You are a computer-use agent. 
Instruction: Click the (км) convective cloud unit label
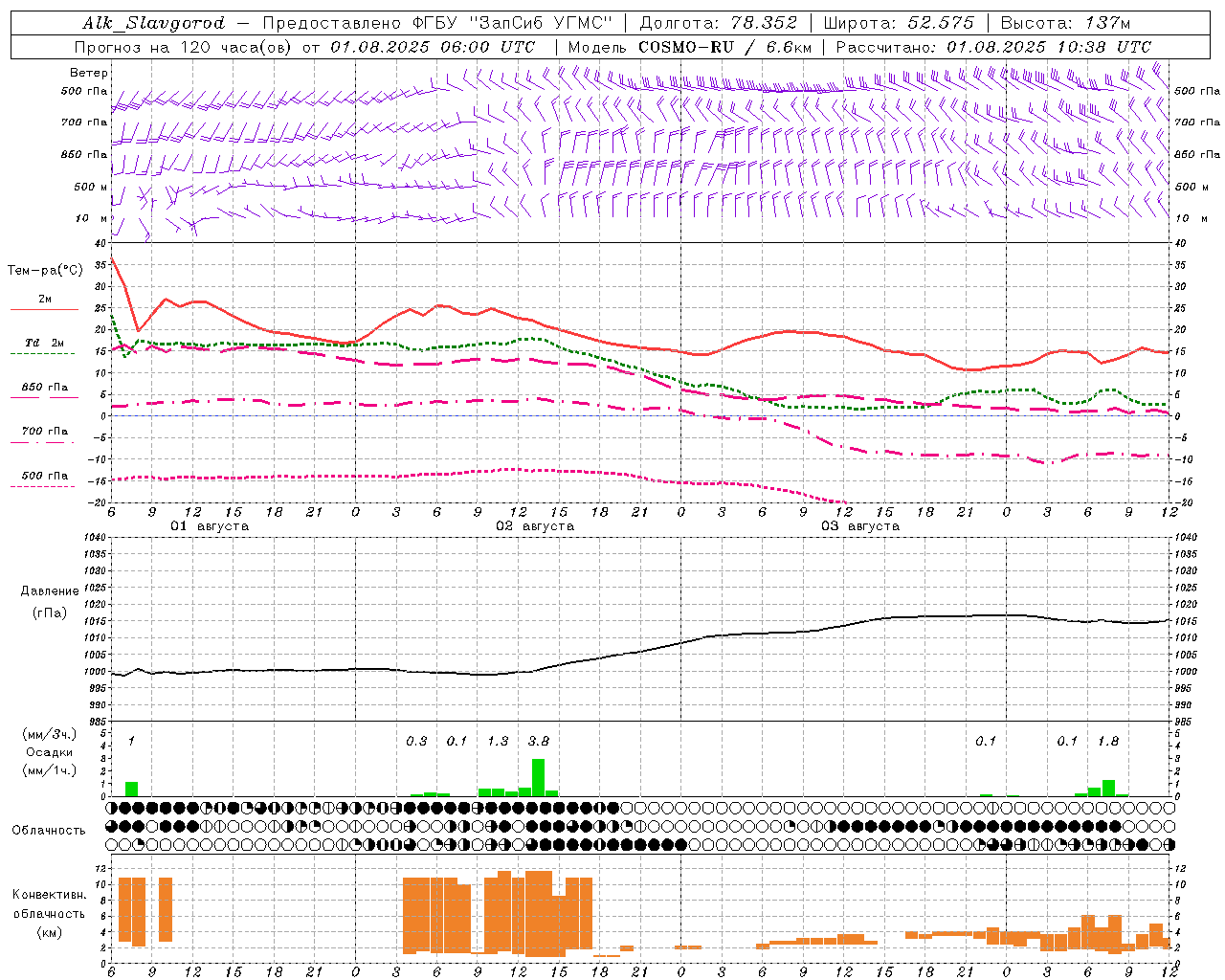pos(49,932)
